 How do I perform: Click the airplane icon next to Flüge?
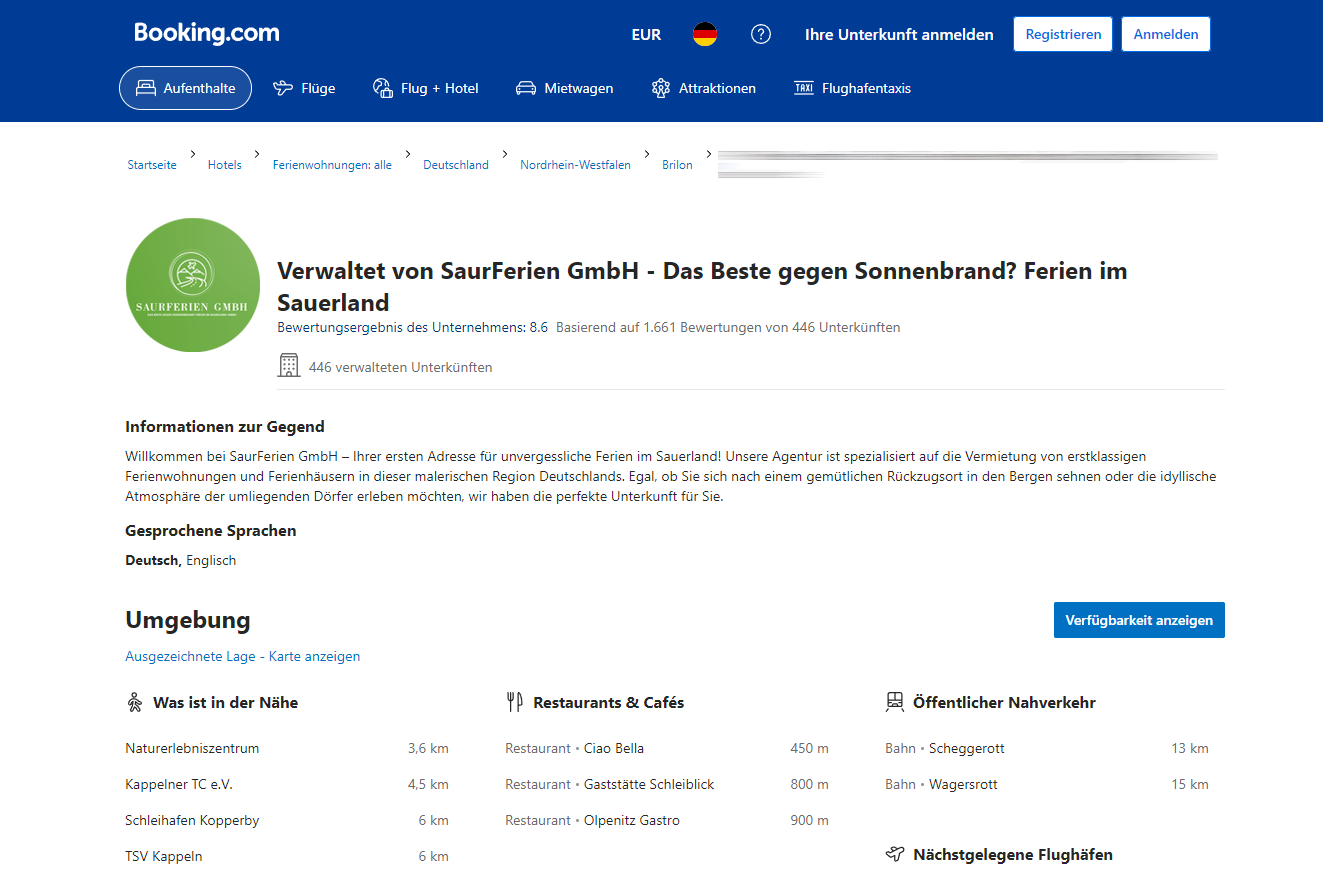283,88
